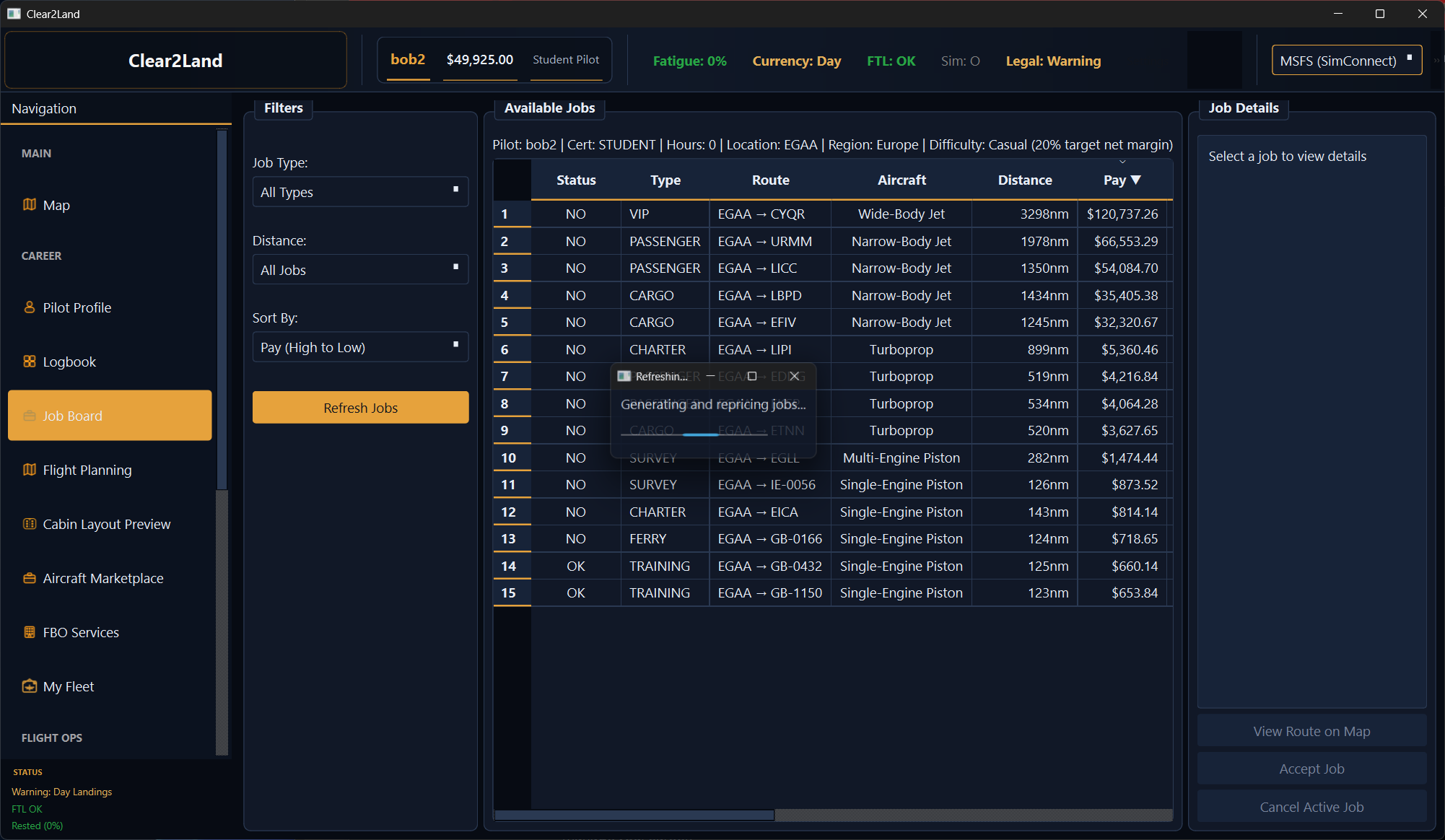Click the Accept Job button
Screen dimensions: 1445x840
tap(1311, 769)
